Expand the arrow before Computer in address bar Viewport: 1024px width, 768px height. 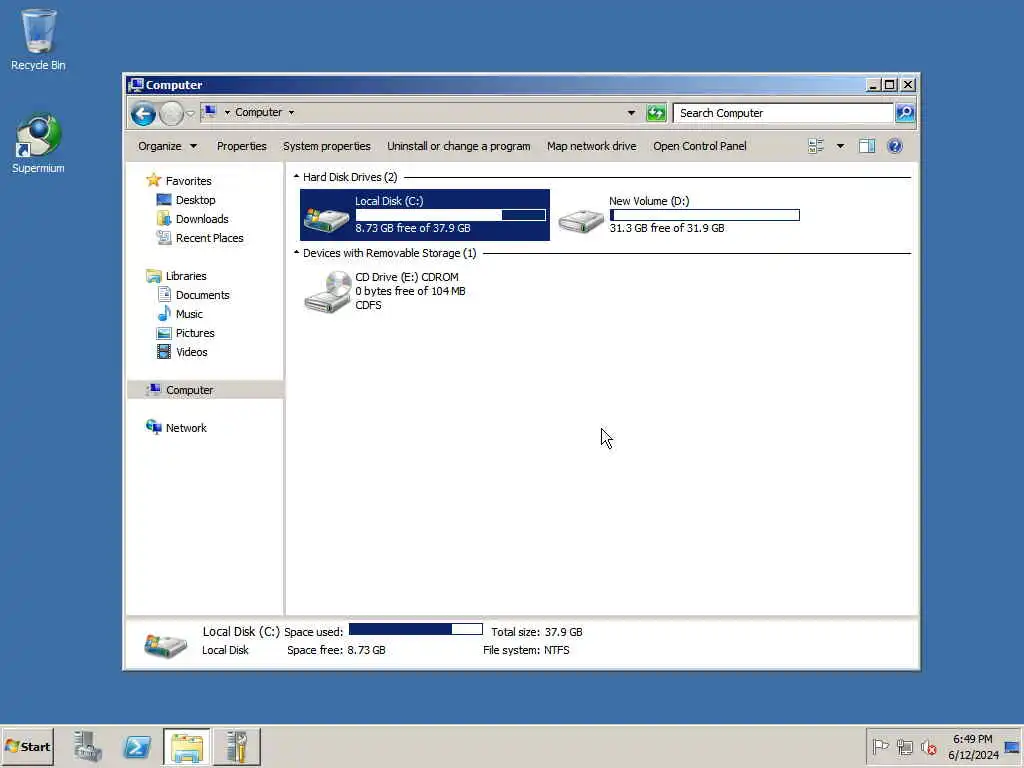[x=227, y=112]
